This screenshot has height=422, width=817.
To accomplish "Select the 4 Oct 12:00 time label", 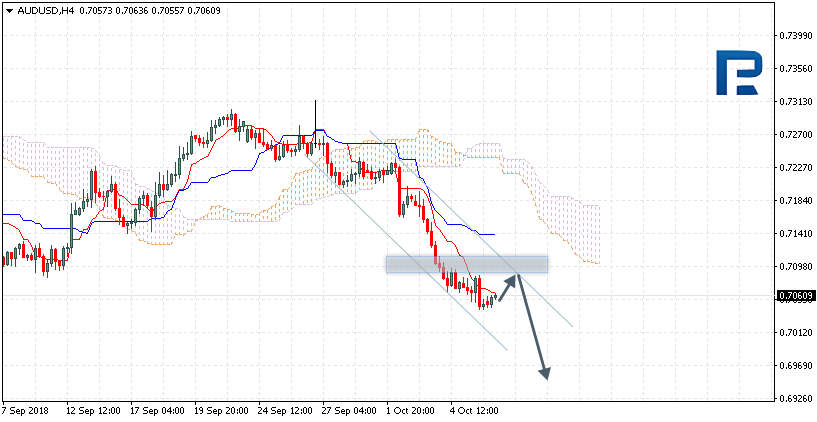I will [474, 410].
